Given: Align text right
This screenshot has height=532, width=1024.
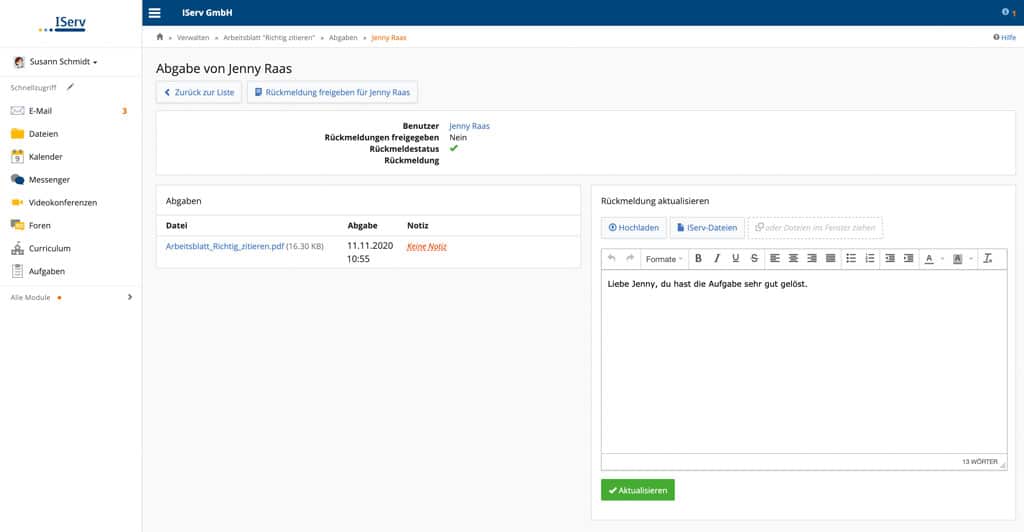Looking at the screenshot, I should click(x=812, y=258).
